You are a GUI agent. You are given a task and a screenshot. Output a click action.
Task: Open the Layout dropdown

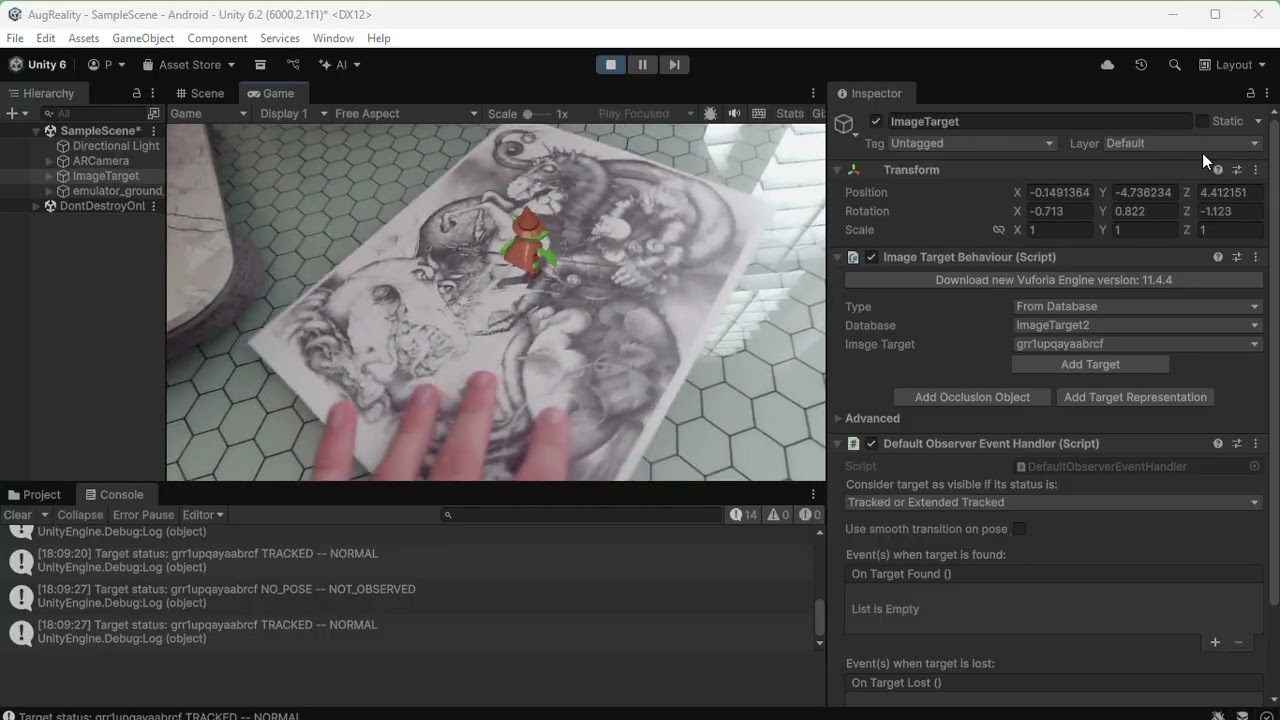(x=1233, y=65)
